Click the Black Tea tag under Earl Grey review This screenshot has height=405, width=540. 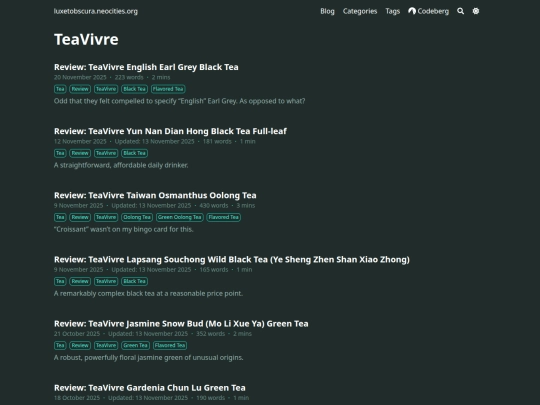coord(135,89)
